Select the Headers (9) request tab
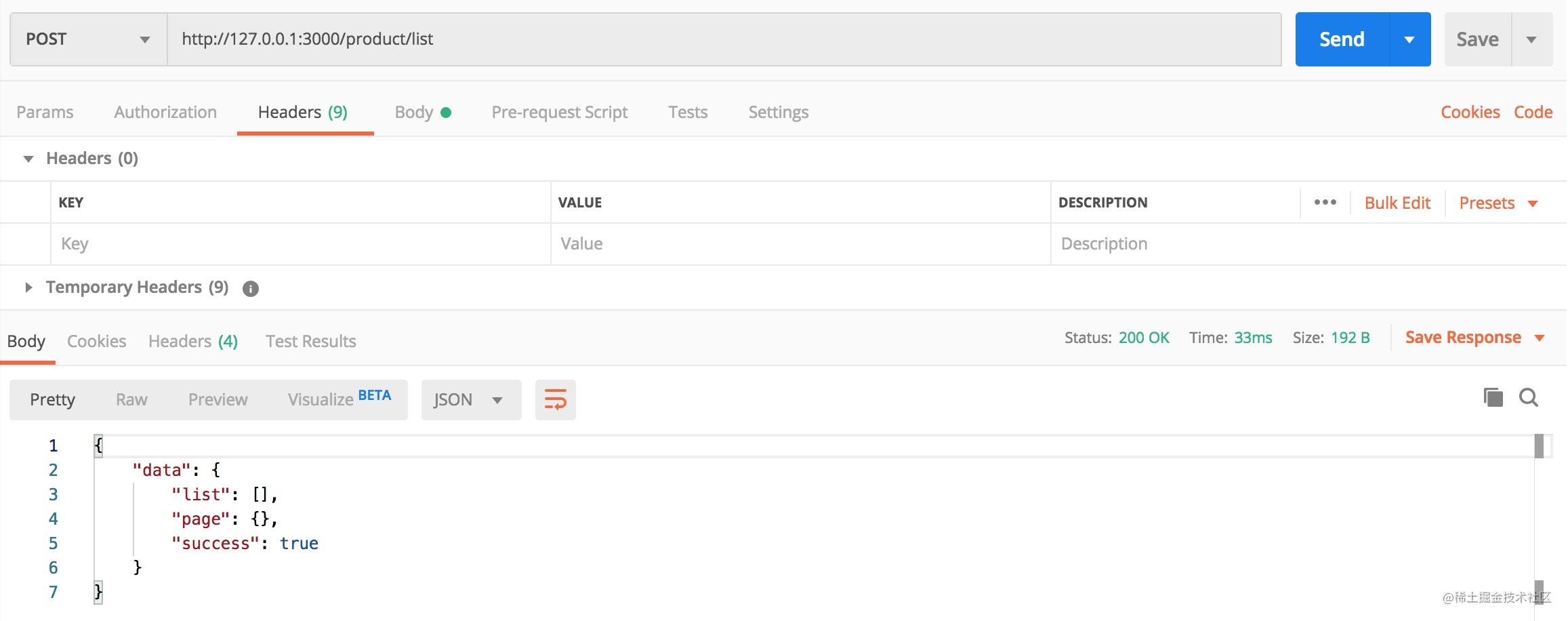The image size is (1568, 621). [303, 112]
